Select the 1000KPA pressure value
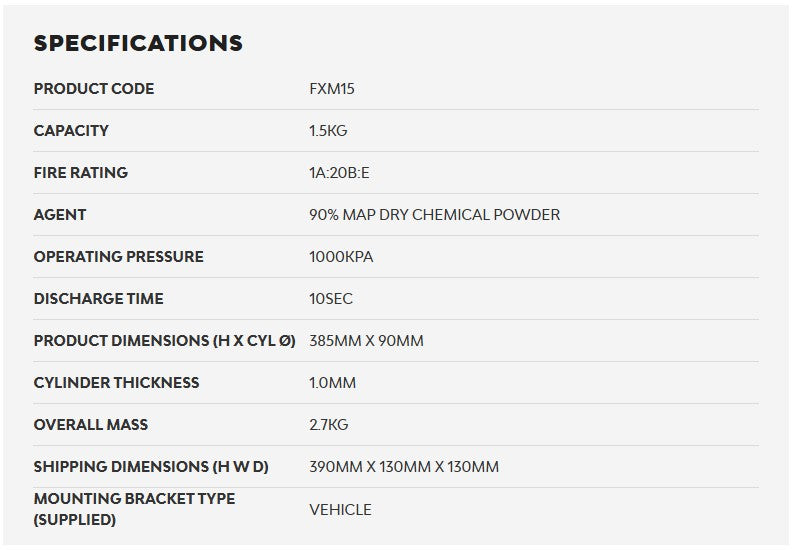 tap(341, 257)
